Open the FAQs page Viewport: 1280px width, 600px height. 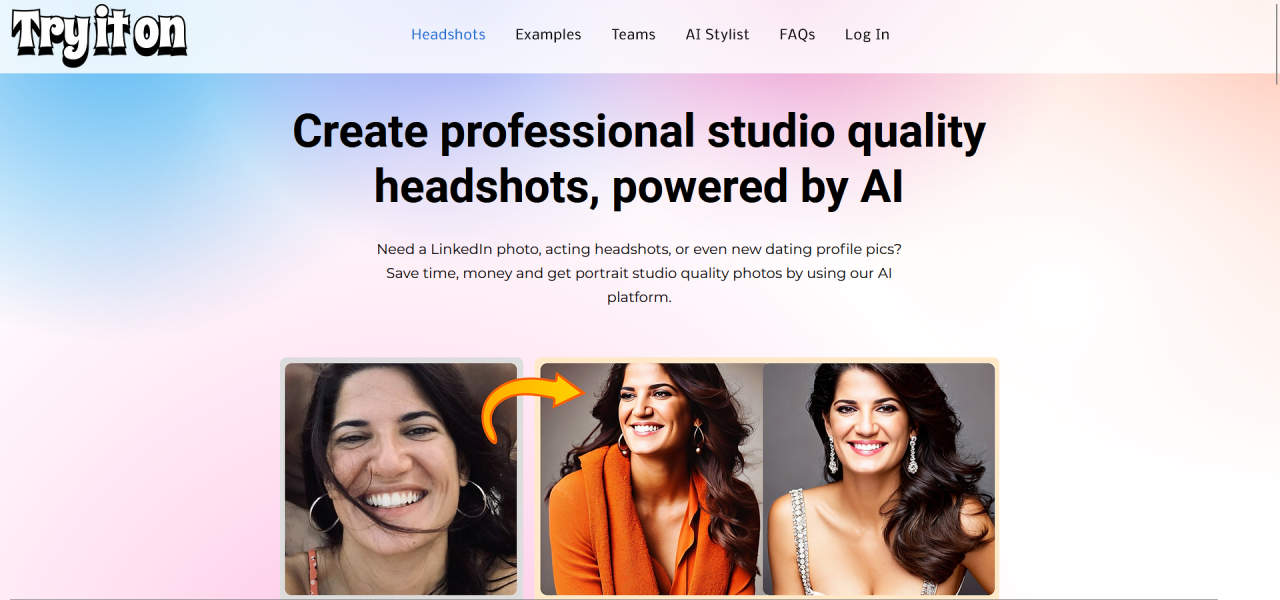(x=797, y=34)
